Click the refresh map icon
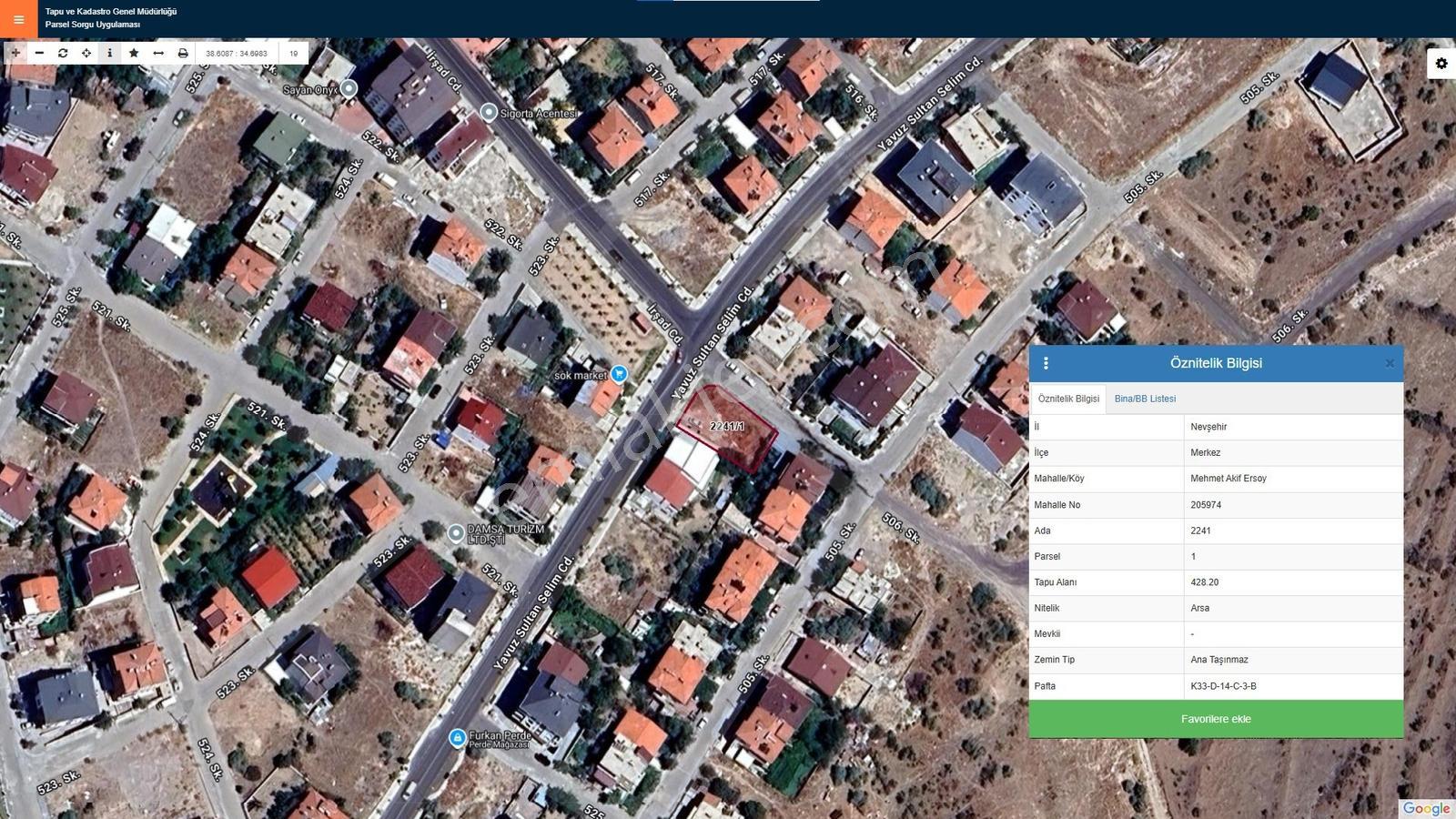Screen dimensions: 1456x819 pyautogui.click(x=63, y=53)
